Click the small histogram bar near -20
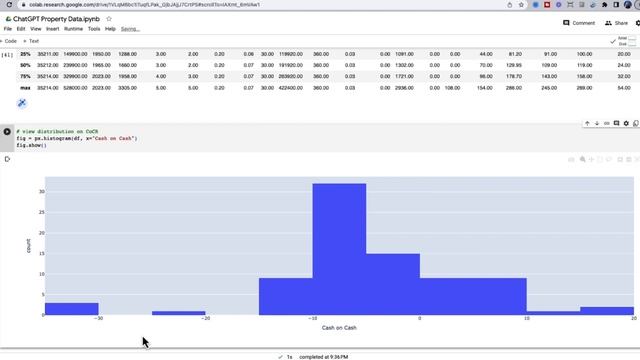The height and width of the screenshot is (360, 640). click(x=179, y=313)
